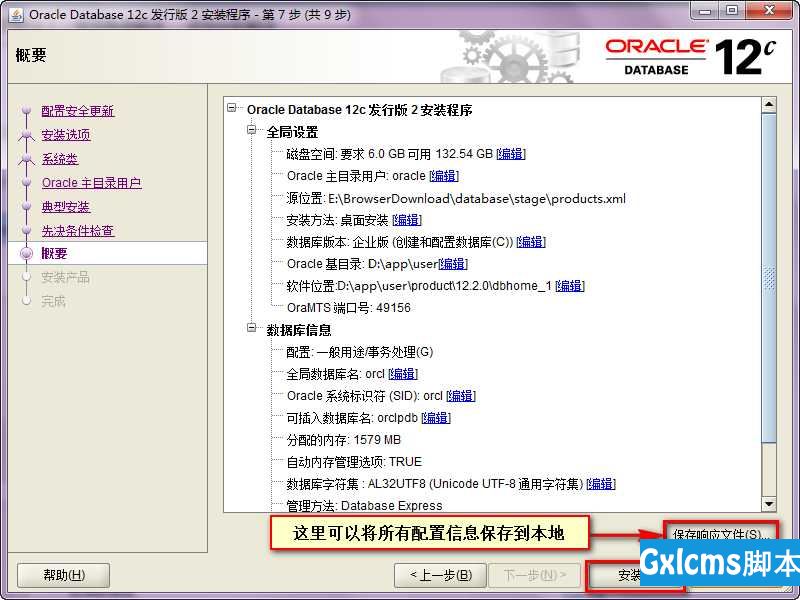Edit the 安装方法 桌面安装 setting

407,220
